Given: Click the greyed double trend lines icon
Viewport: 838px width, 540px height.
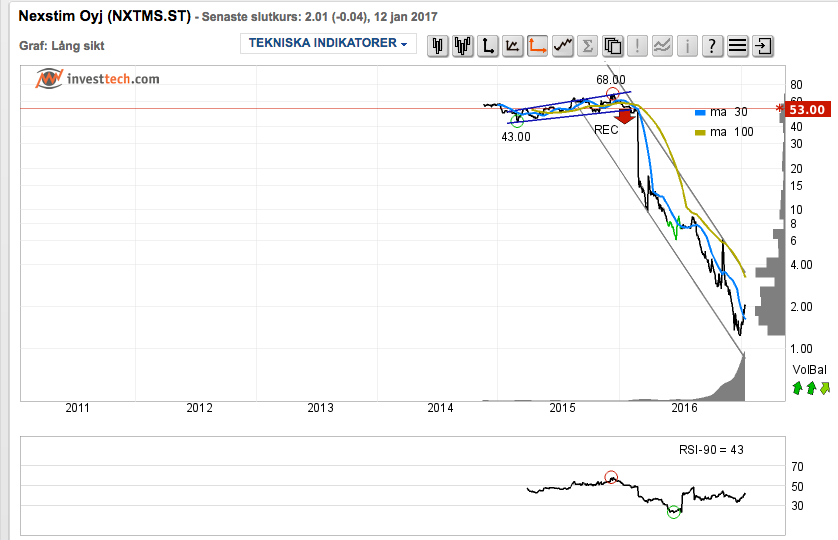Looking at the screenshot, I should [662, 46].
